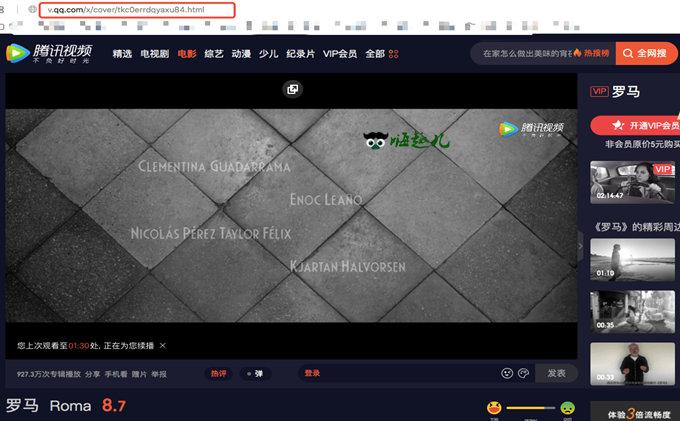Image resolution: width=680 pixels, height=421 pixels.
Task: Click the pop-out mini player icon
Action: pos(293,89)
